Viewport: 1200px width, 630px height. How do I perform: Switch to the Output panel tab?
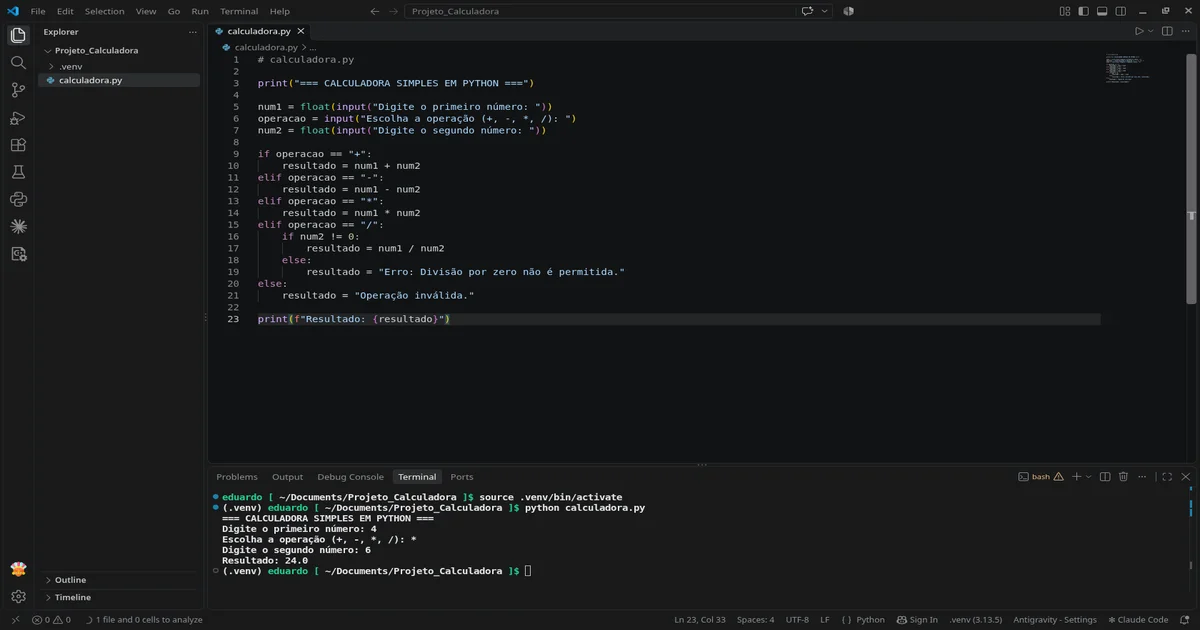pos(287,477)
